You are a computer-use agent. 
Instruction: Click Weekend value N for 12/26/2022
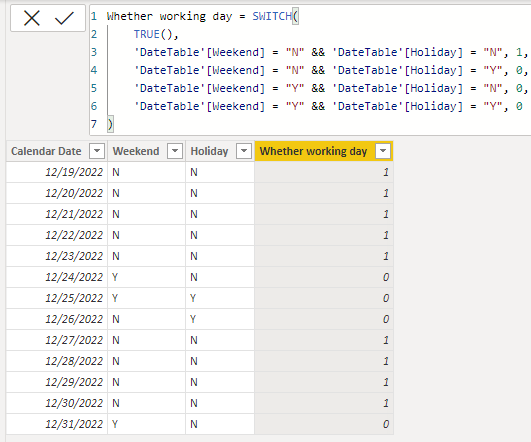pyautogui.click(x=146, y=319)
